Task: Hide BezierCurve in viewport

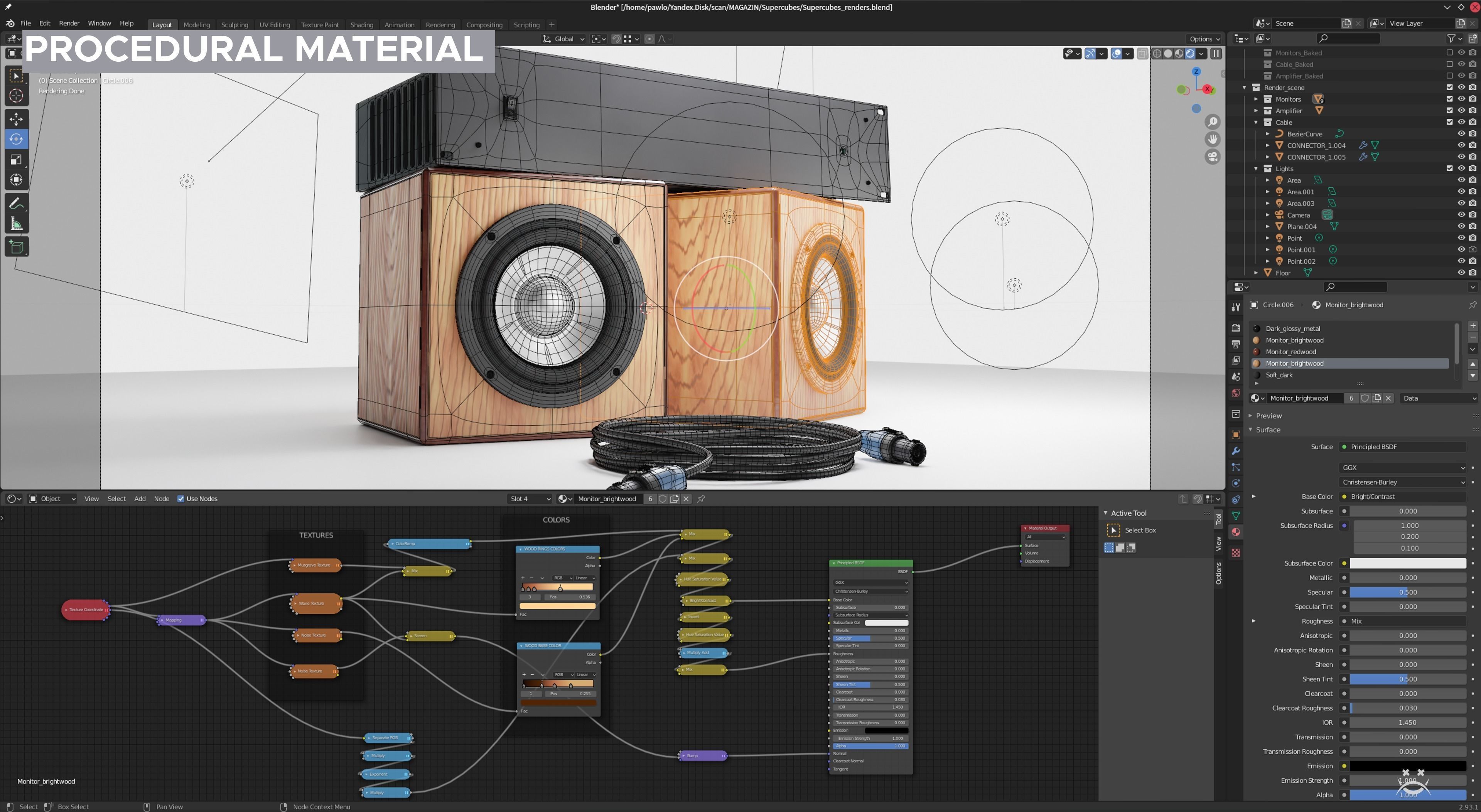Action: (1461, 133)
